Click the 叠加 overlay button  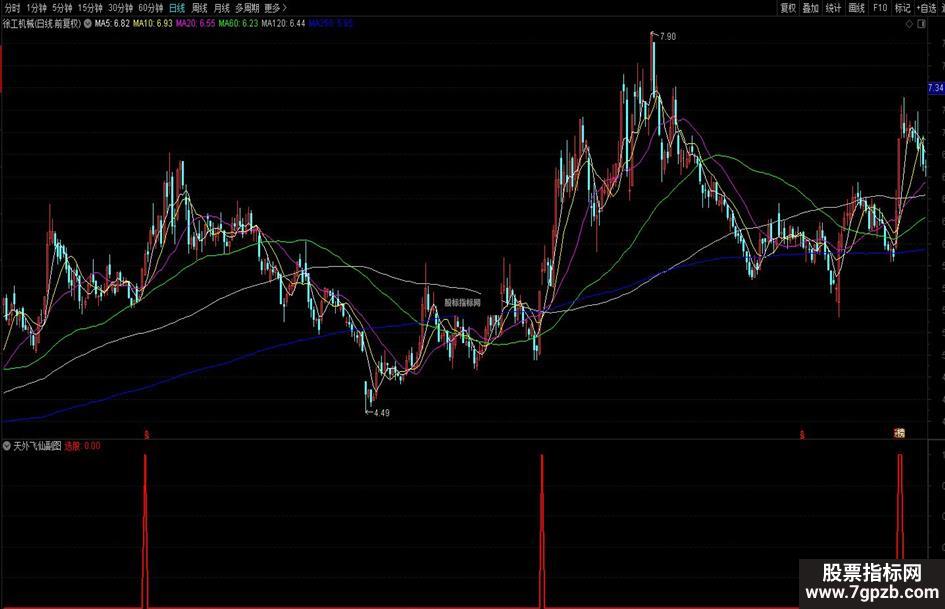pyautogui.click(x=811, y=8)
